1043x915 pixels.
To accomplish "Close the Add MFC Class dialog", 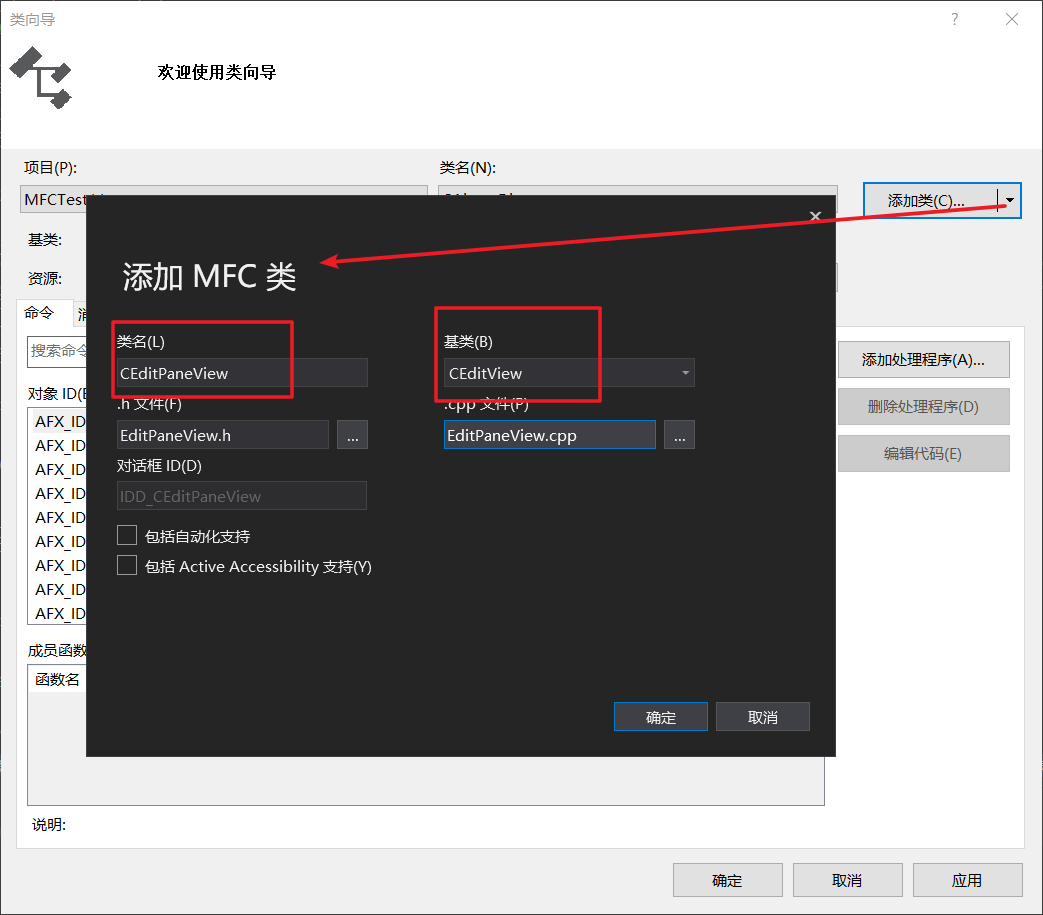I will (816, 216).
